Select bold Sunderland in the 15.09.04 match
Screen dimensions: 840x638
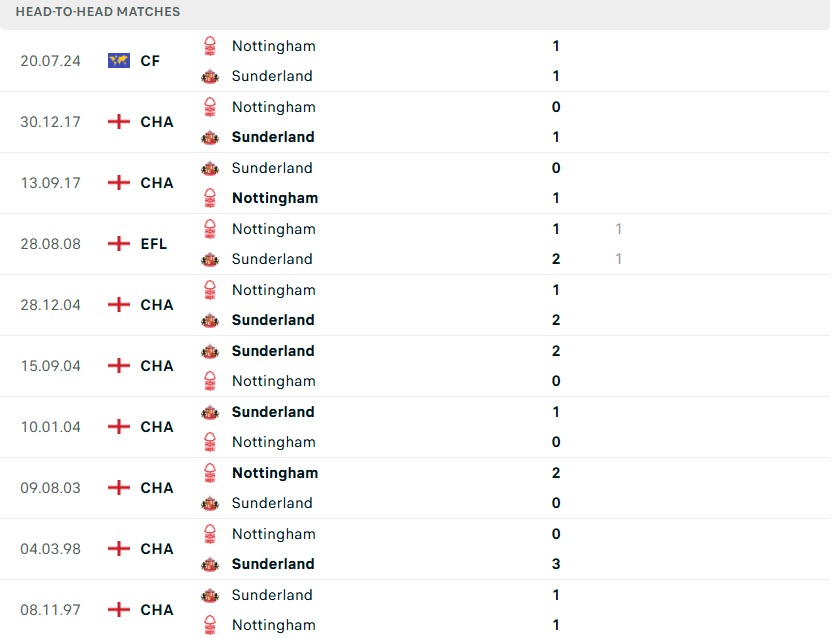[273, 351]
